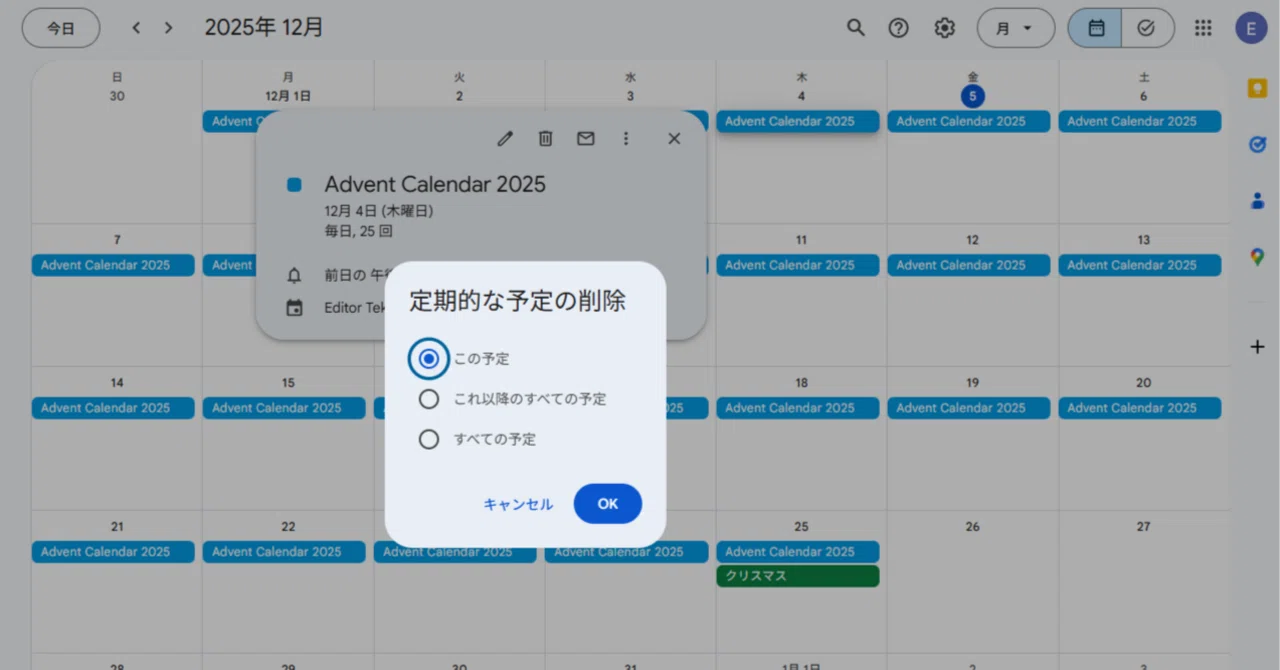
Task: Click the 12月 1日 date label
Action: [x=288, y=97]
